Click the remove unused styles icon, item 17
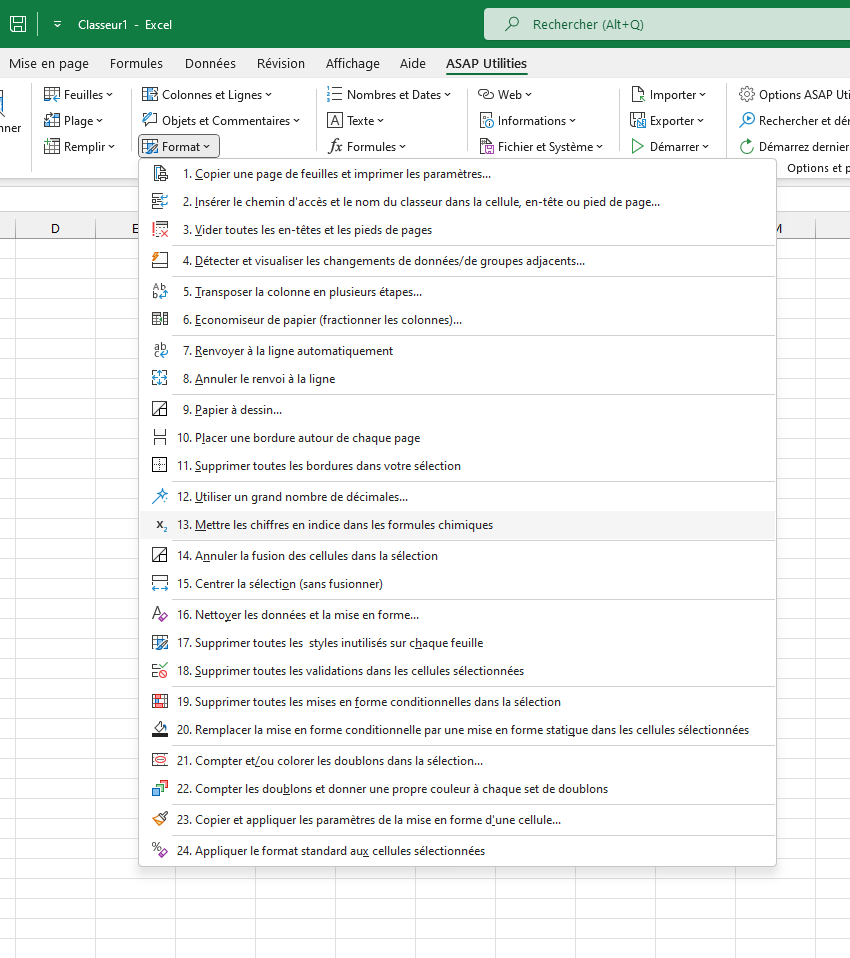This screenshot has height=958, width=850. (160, 642)
